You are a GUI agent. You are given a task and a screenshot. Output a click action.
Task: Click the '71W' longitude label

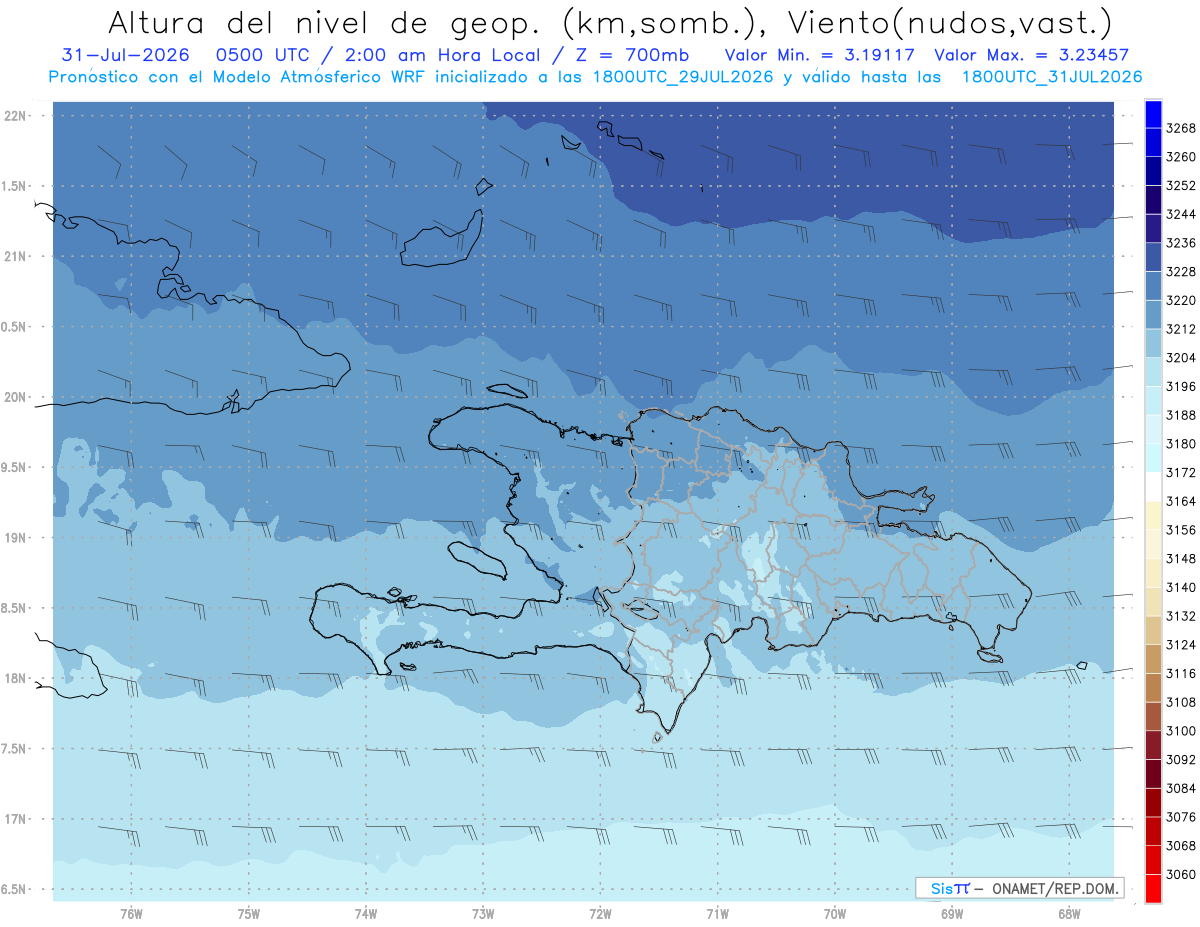[717, 913]
